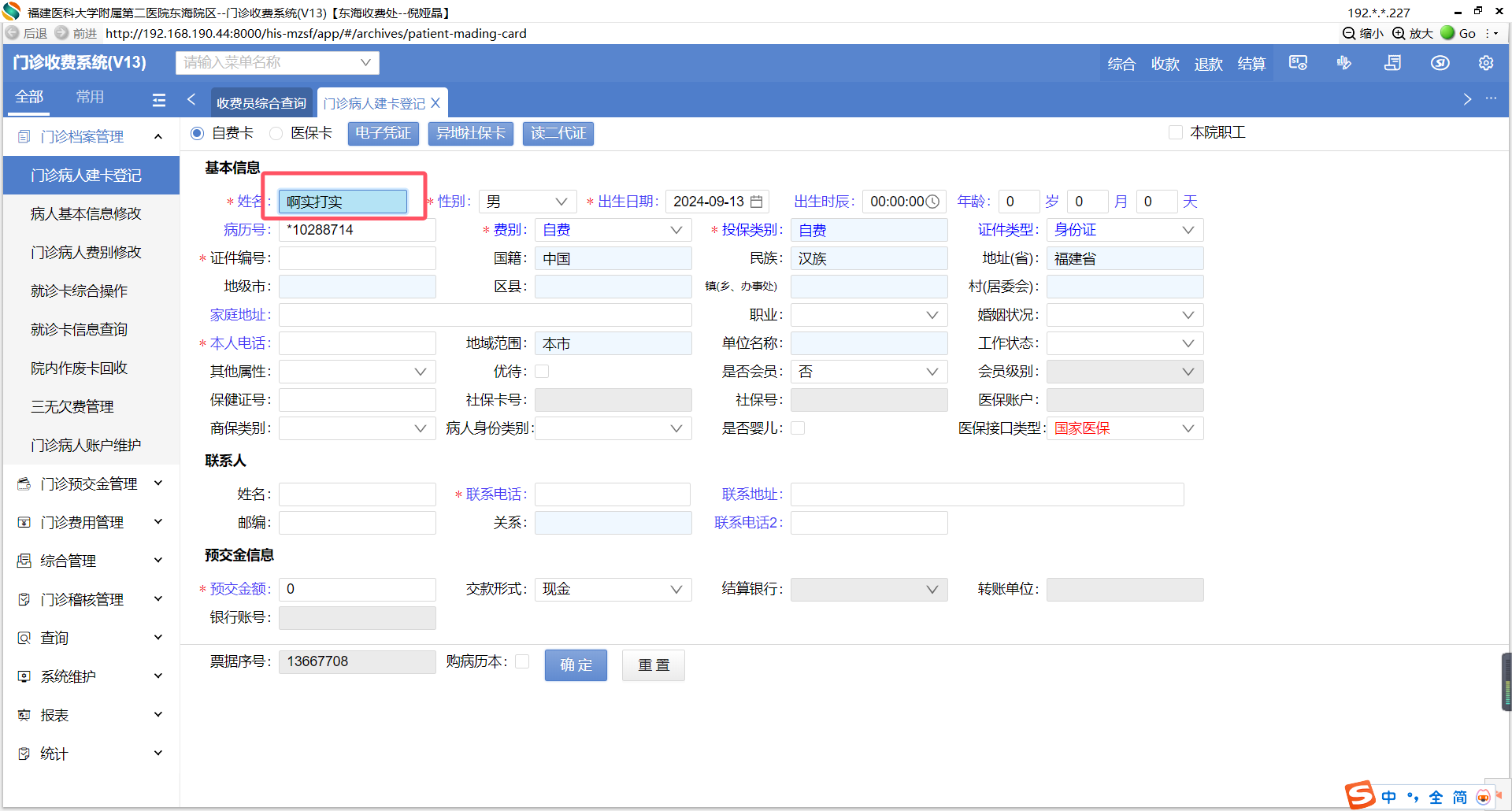The width and height of the screenshot is (1512, 811).
Task: Open the 证件类型 dropdown
Action: coord(1125,230)
